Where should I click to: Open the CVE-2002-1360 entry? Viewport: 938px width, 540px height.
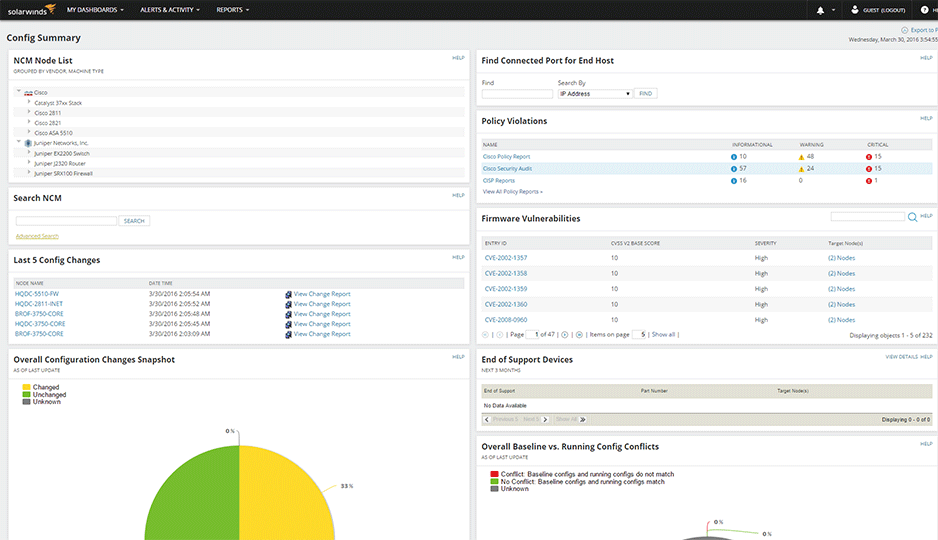505,304
